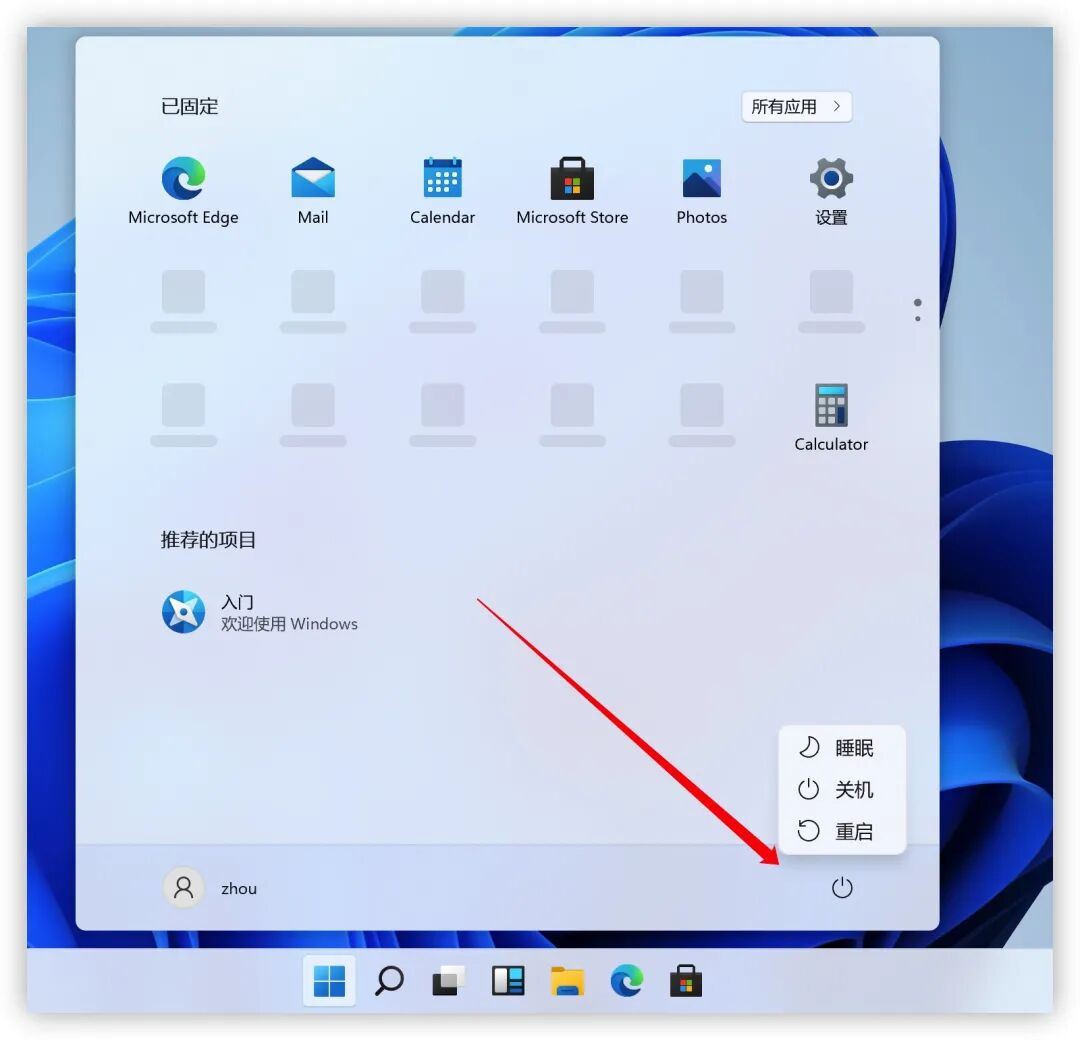Open 所有应用 (All apps) list

(x=796, y=107)
